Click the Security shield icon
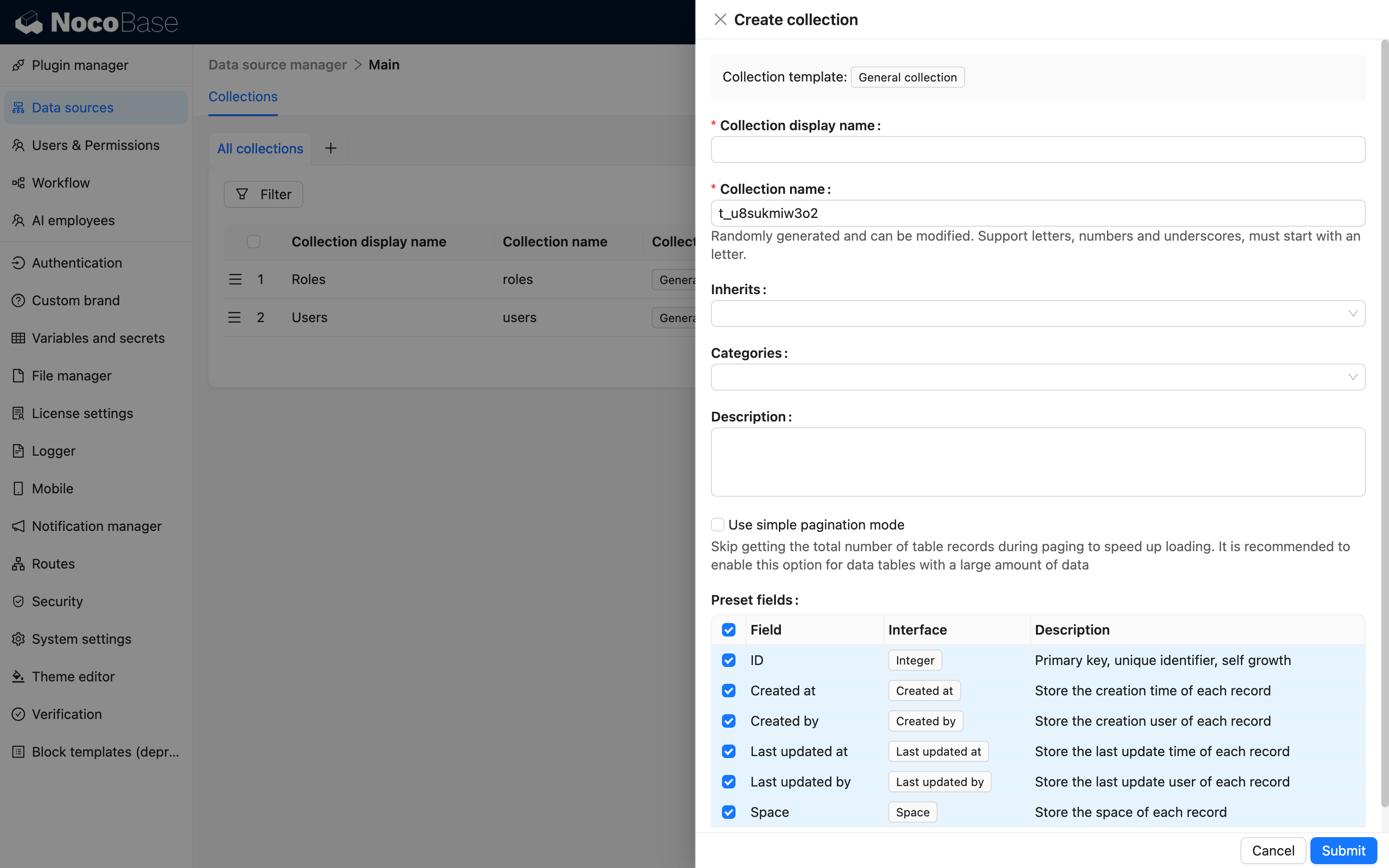This screenshot has width=1389, height=868. click(18, 601)
